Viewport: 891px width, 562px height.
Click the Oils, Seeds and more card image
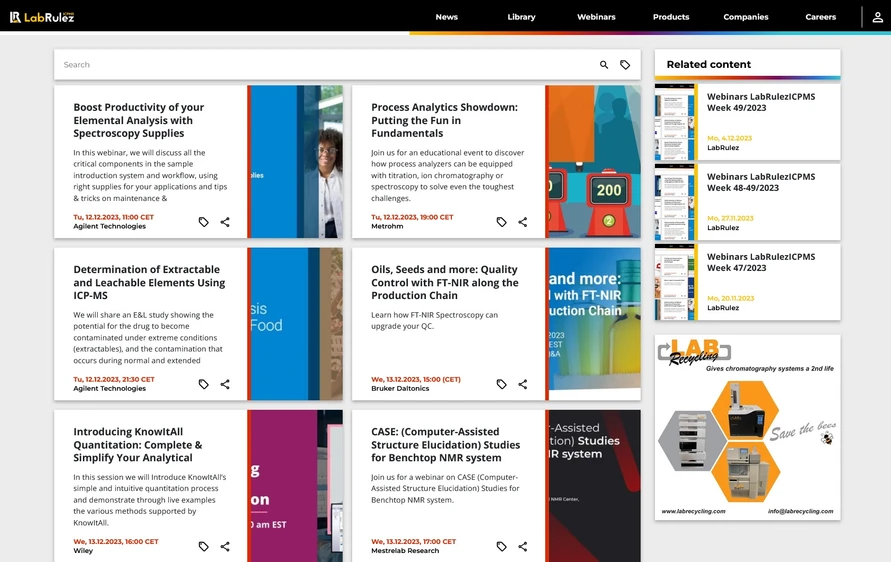coord(593,324)
